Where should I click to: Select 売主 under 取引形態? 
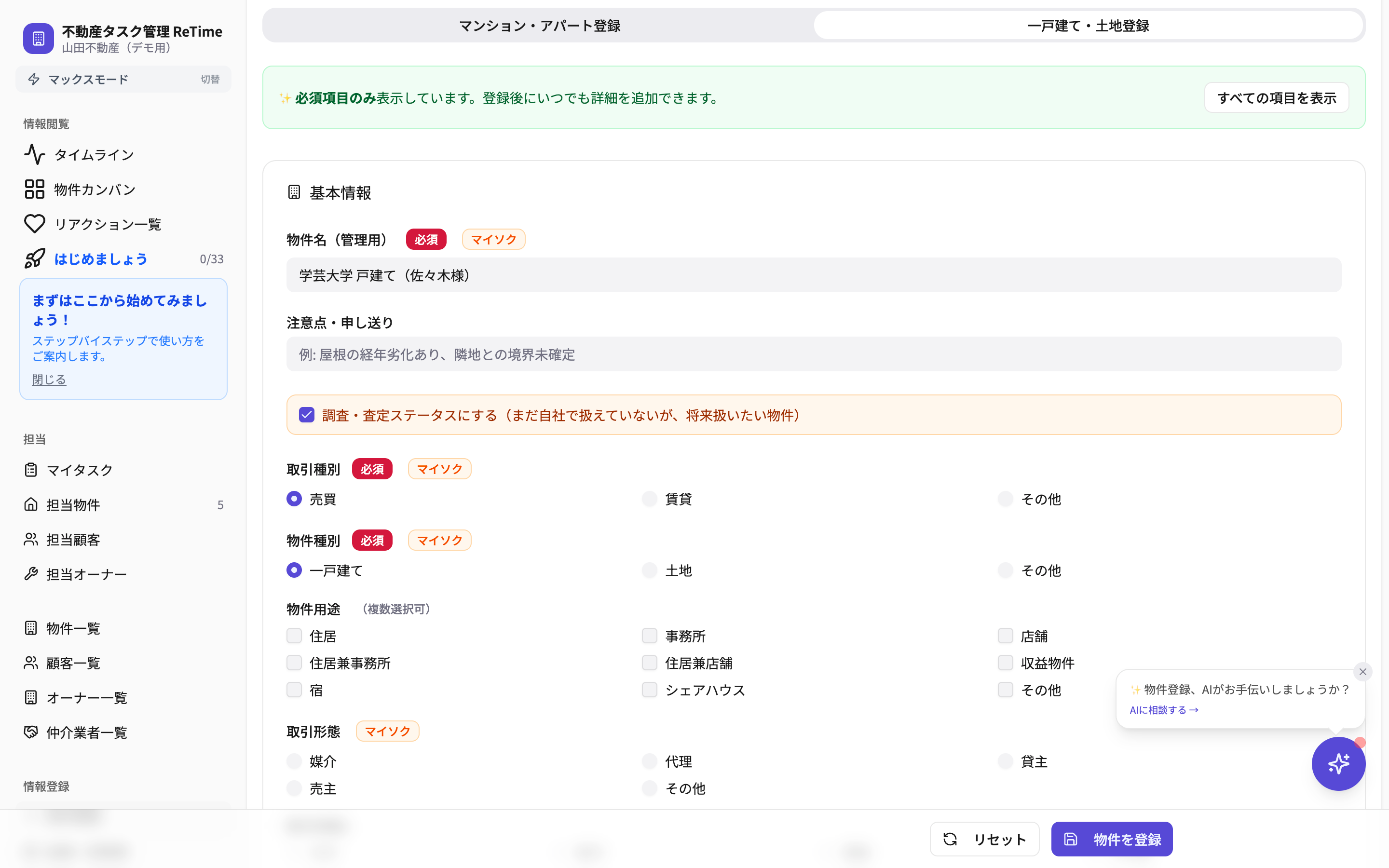pyautogui.click(x=294, y=788)
